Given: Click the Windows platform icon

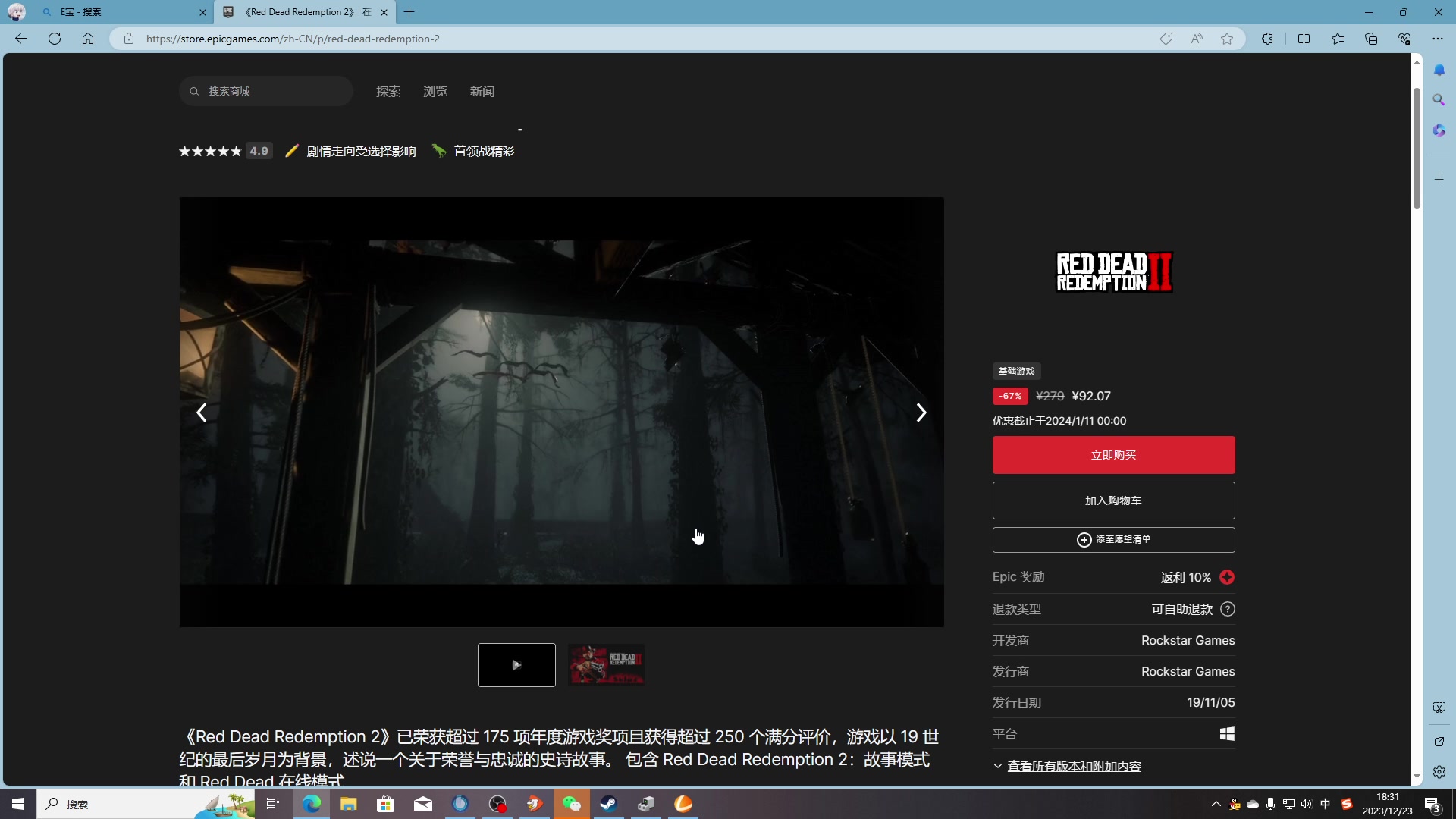Looking at the screenshot, I should pos(1227,734).
